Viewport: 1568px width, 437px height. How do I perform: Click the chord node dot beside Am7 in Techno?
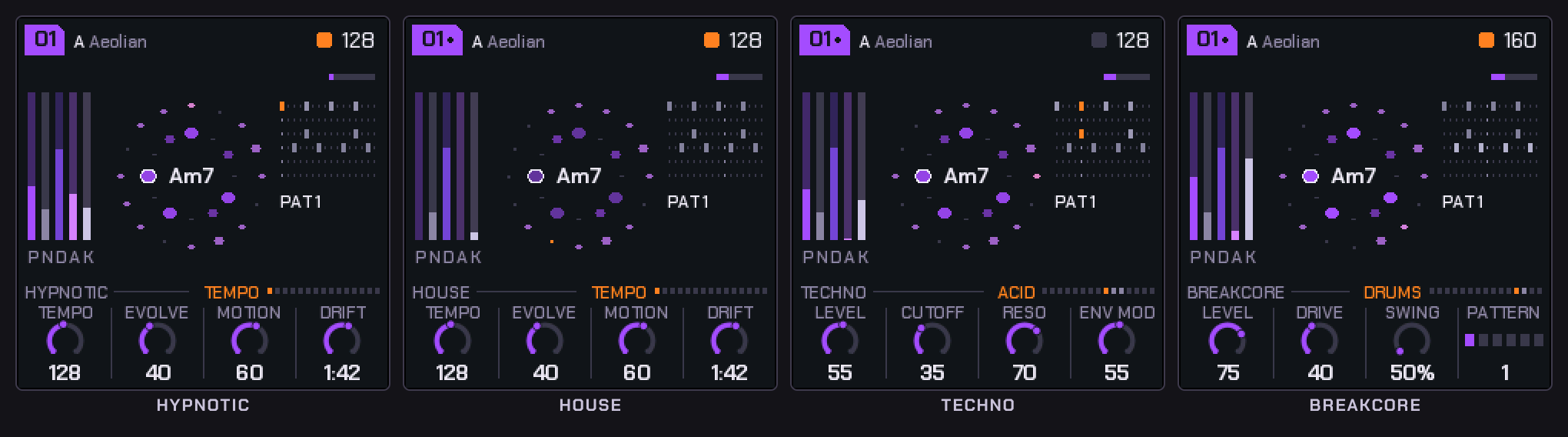click(x=923, y=176)
